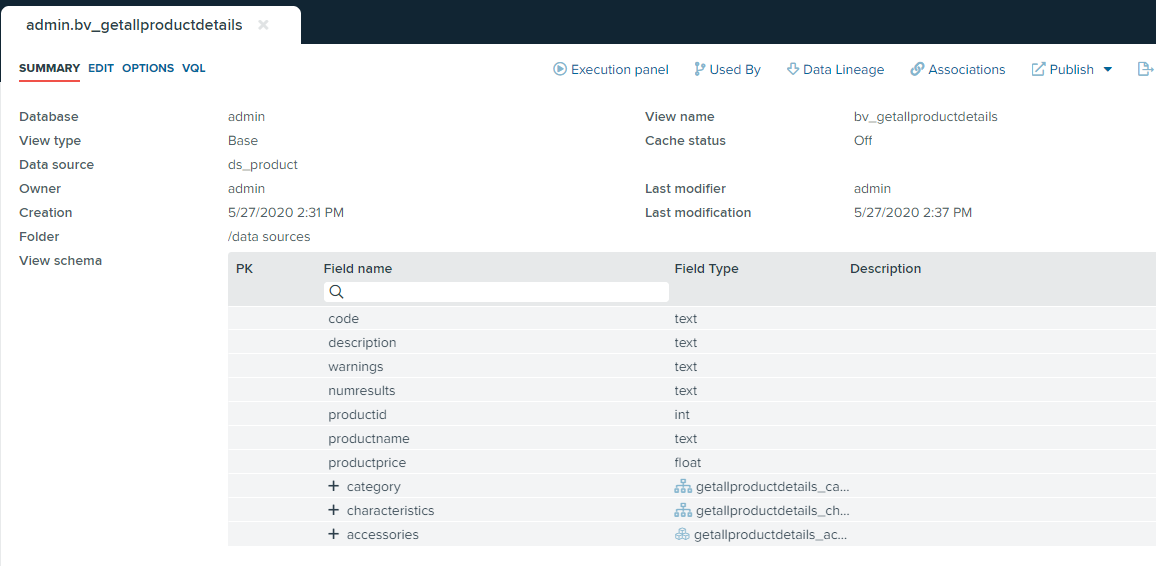Open the VQL tab
The width and height of the screenshot is (1156, 566).
[x=194, y=68]
